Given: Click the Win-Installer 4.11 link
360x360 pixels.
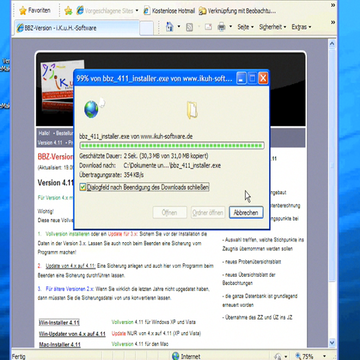Looking at the screenshot, I should pos(59,323).
